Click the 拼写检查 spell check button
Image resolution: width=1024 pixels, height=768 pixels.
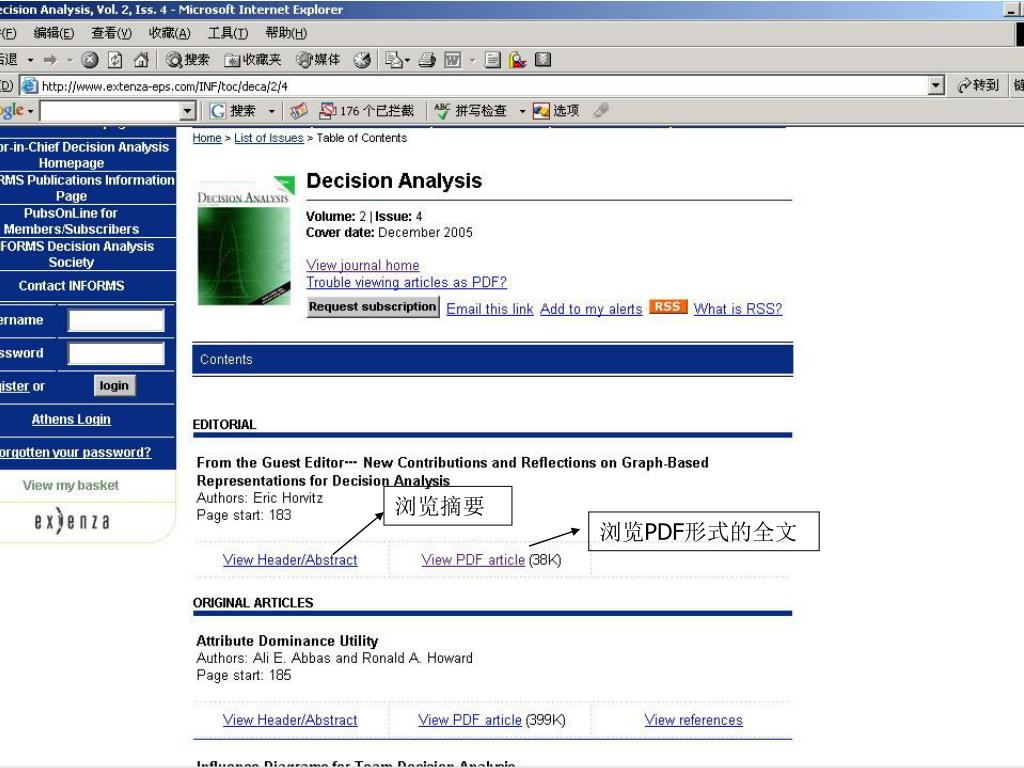click(470, 111)
